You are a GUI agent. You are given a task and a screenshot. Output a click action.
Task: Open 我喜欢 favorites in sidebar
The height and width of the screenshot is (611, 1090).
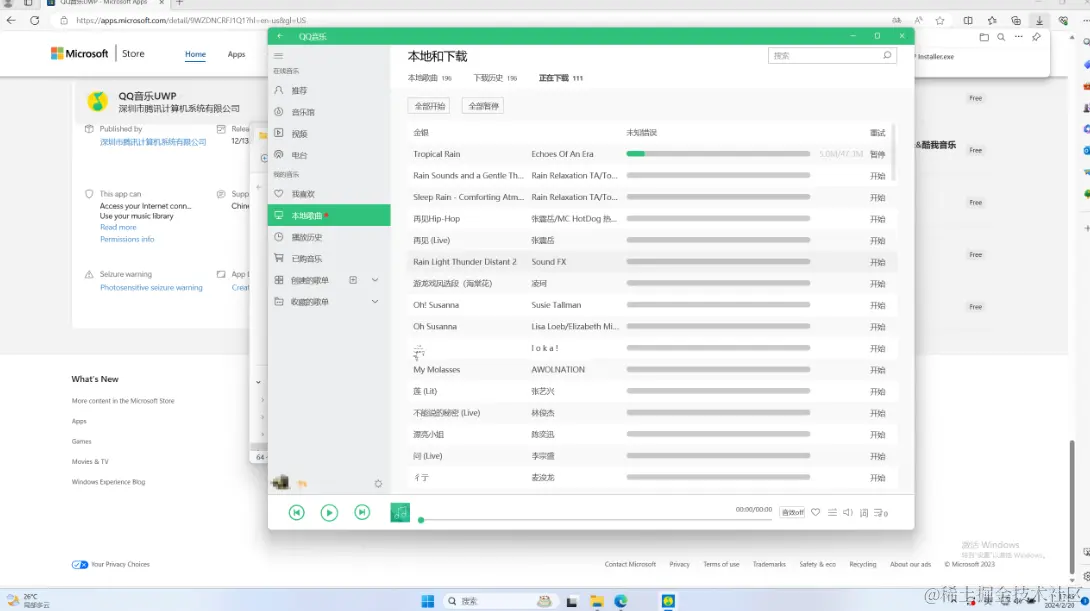click(x=303, y=194)
